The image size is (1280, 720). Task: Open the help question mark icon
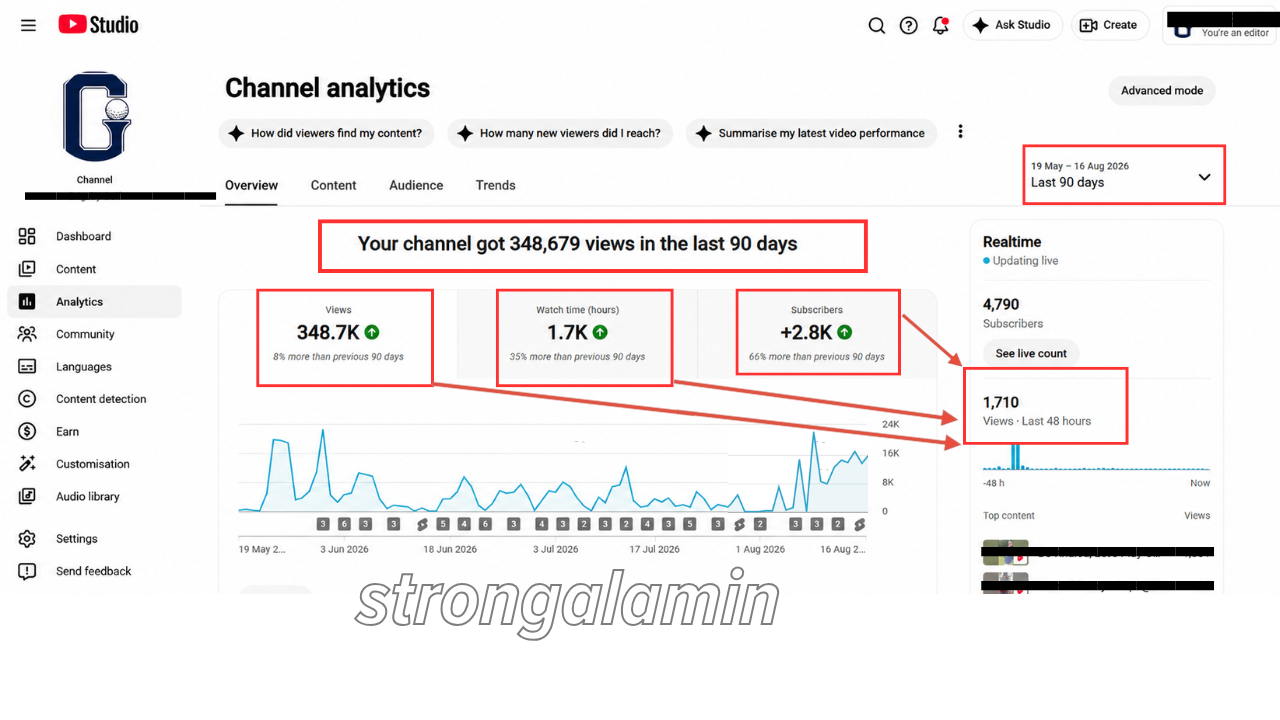coord(908,26)
